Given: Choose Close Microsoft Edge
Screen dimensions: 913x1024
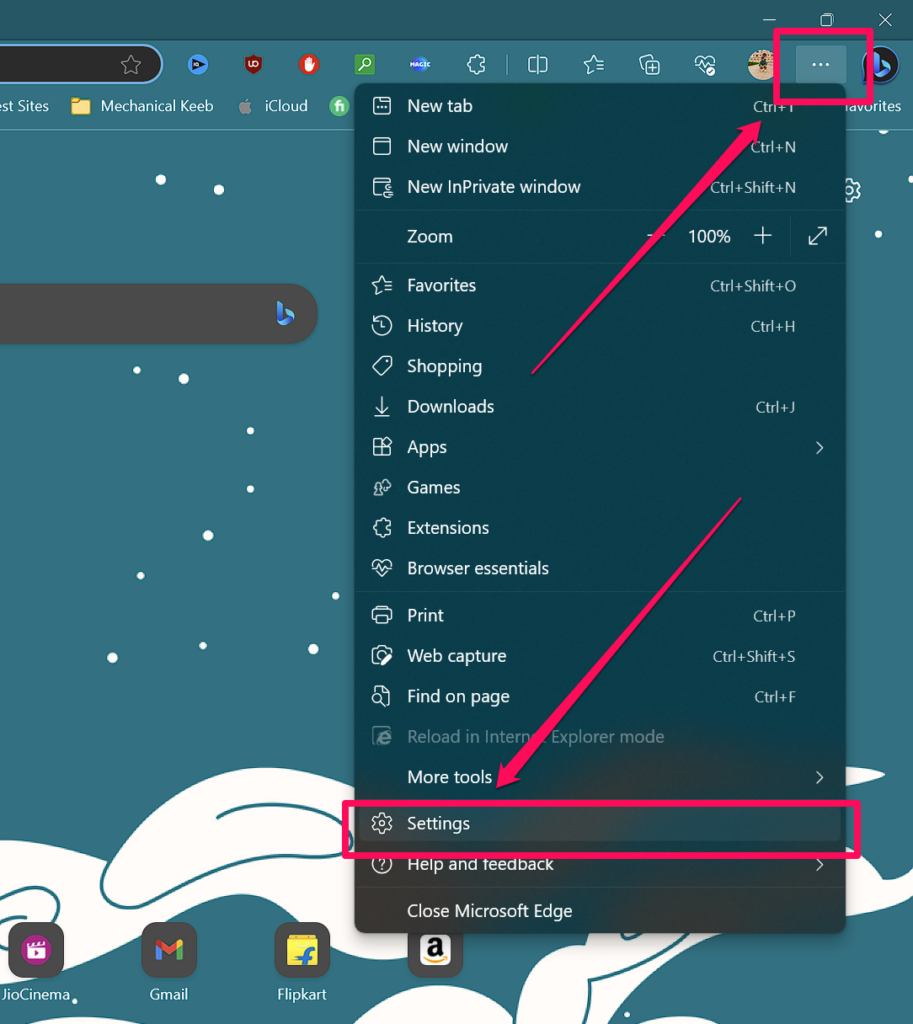Looking at the screenshot, I should point(600,911).
